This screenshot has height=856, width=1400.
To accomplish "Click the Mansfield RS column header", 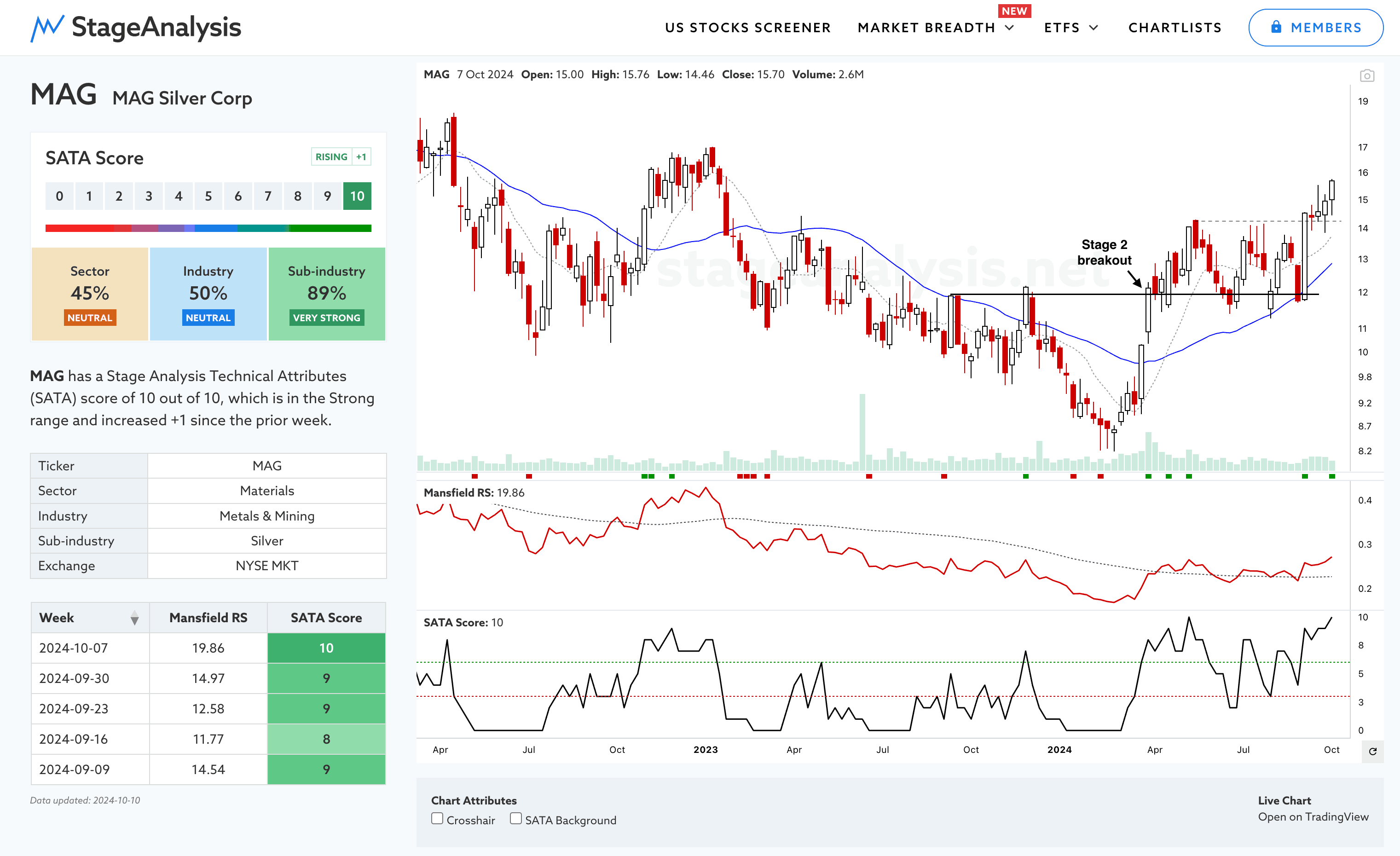I will tap(208, 618).
